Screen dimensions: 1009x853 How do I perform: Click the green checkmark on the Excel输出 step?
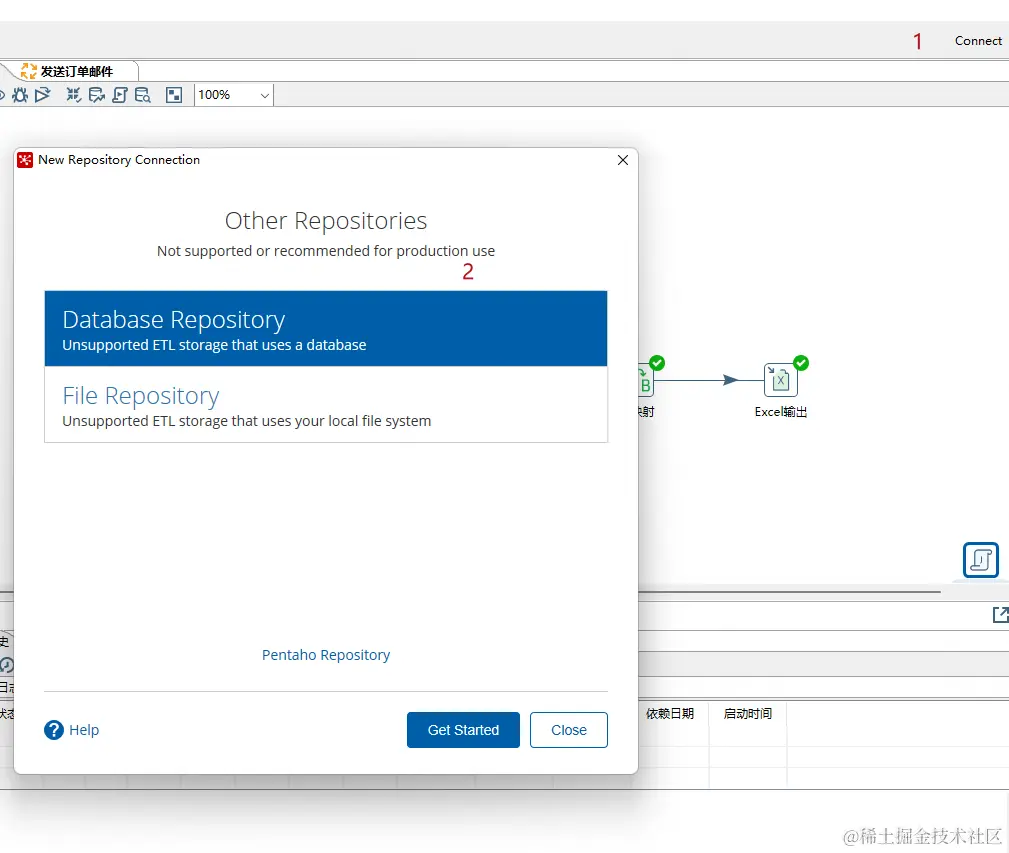click(801, 363)
